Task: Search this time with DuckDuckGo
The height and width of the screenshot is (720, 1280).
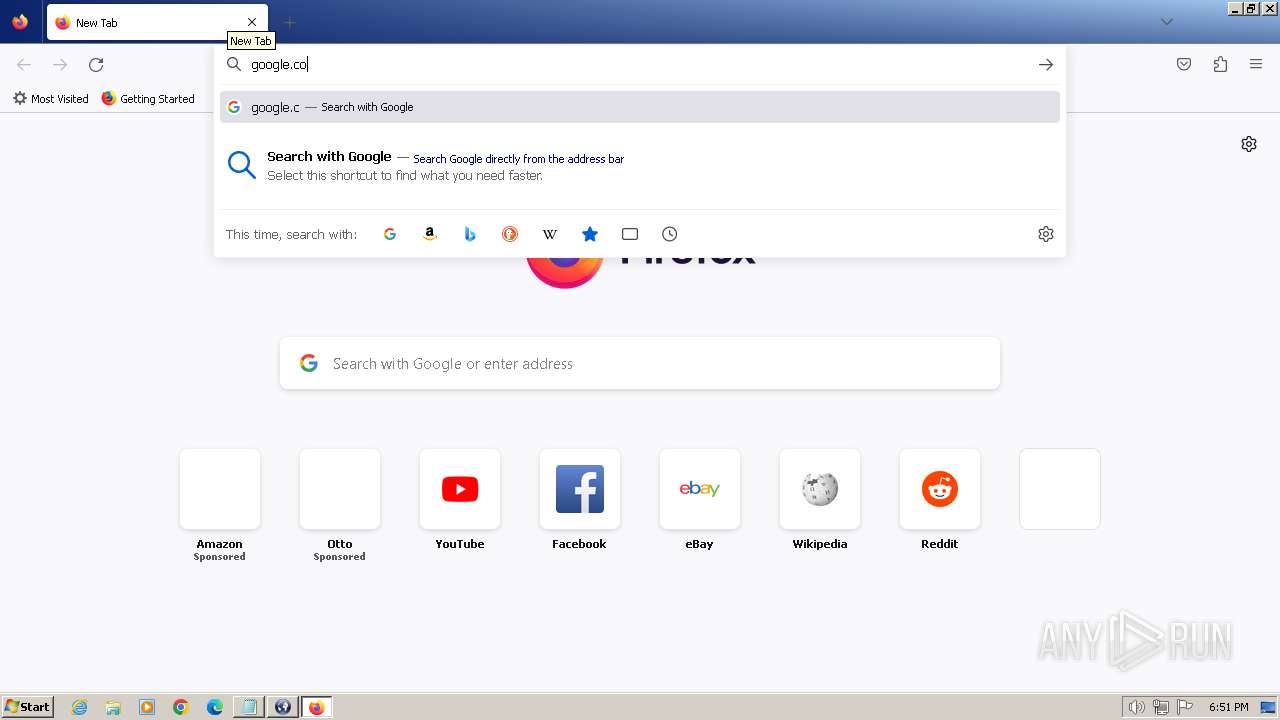Action: pos(510,234)
